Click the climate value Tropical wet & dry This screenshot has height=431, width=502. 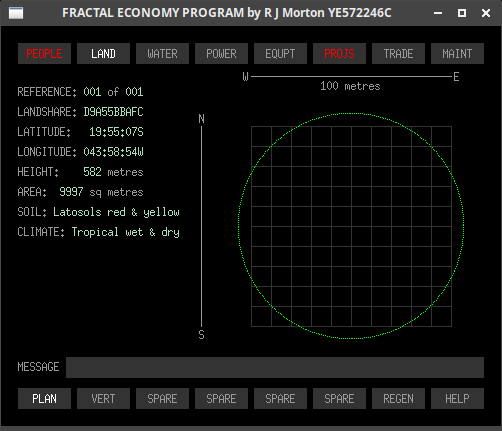(x=126, y=232)
